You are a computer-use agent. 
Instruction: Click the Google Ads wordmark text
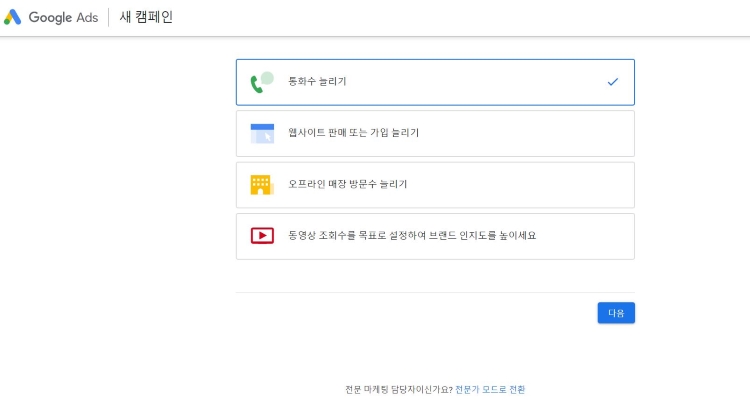pyautogui.click(x=63, y=18)
